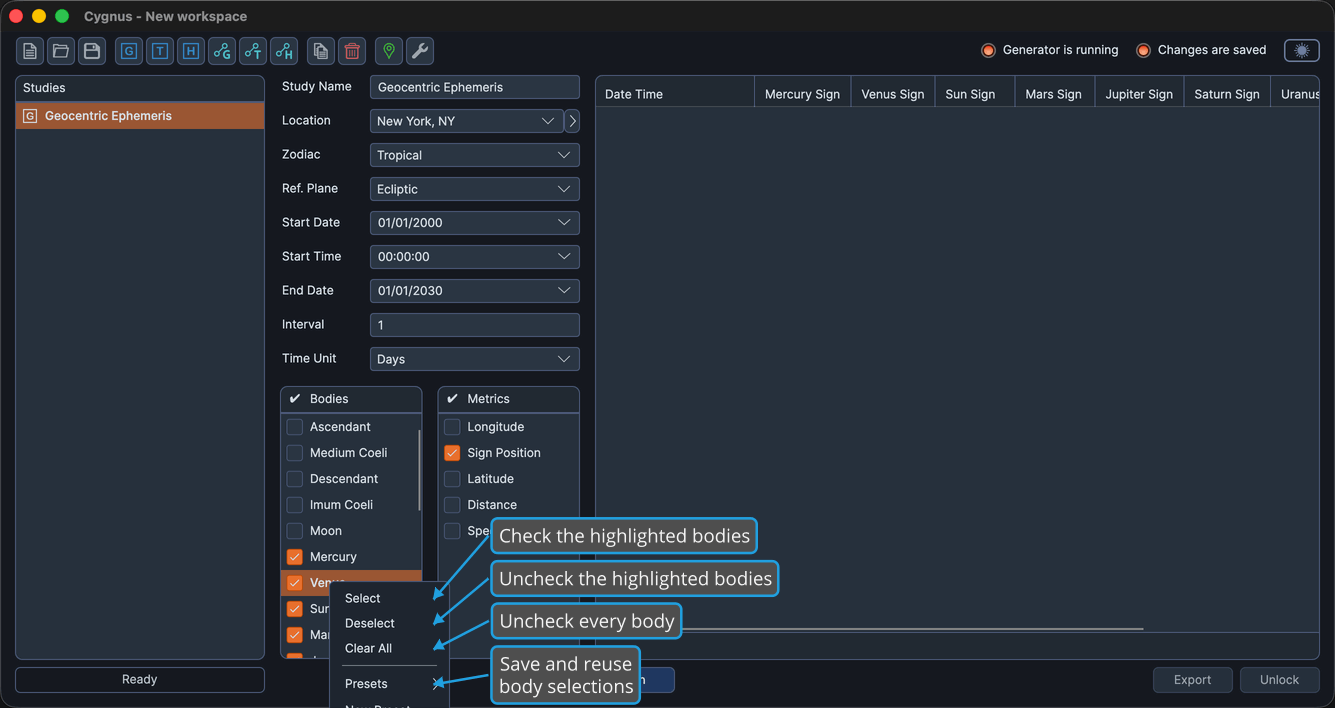Check the Descendant checkbox
Viewport: 1335px width, 708px height.
click(295, 479)
